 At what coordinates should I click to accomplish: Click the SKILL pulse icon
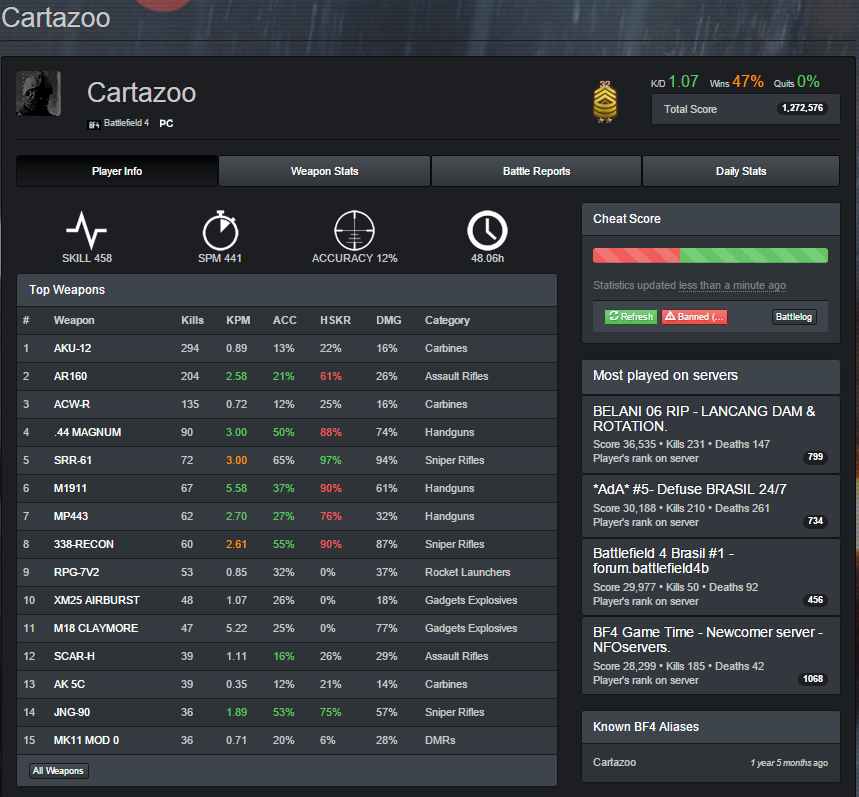click(87, 231)
